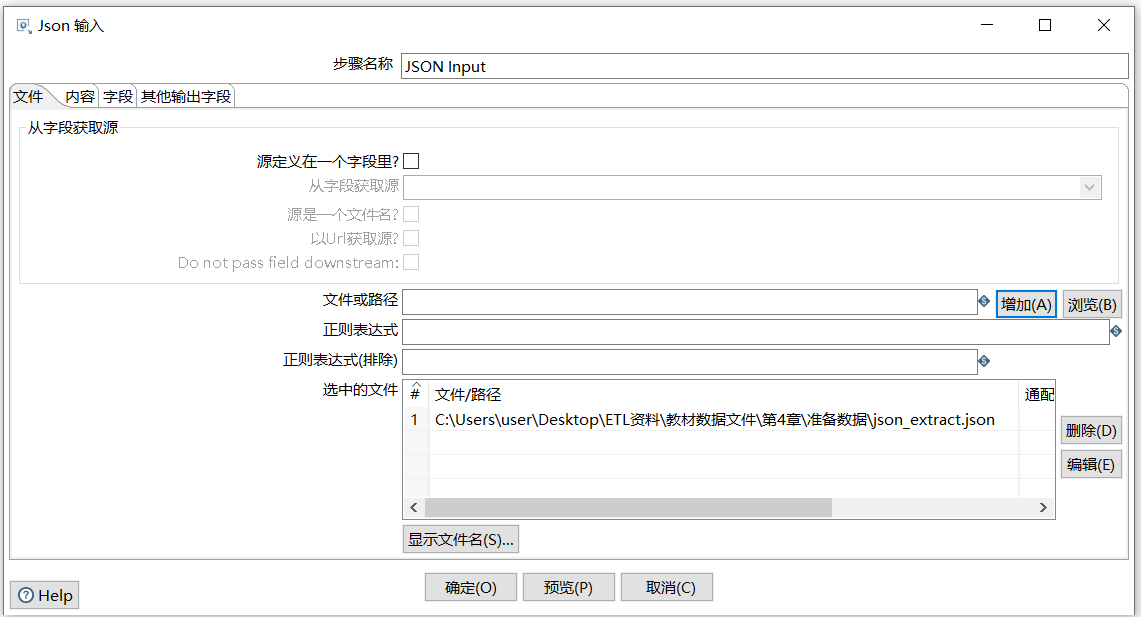Click the Help question mark icon

[x=26, y=595]
